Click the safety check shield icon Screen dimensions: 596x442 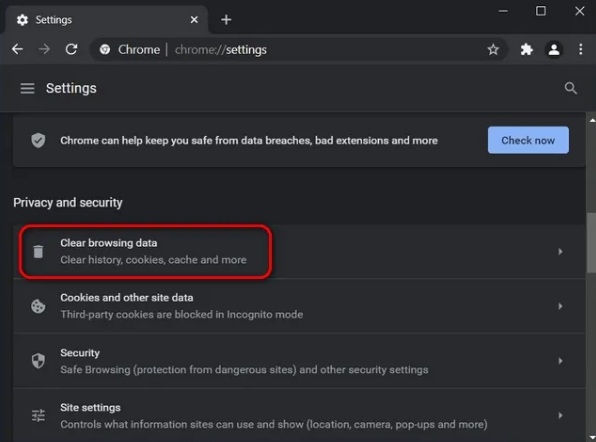click(38, 140)
